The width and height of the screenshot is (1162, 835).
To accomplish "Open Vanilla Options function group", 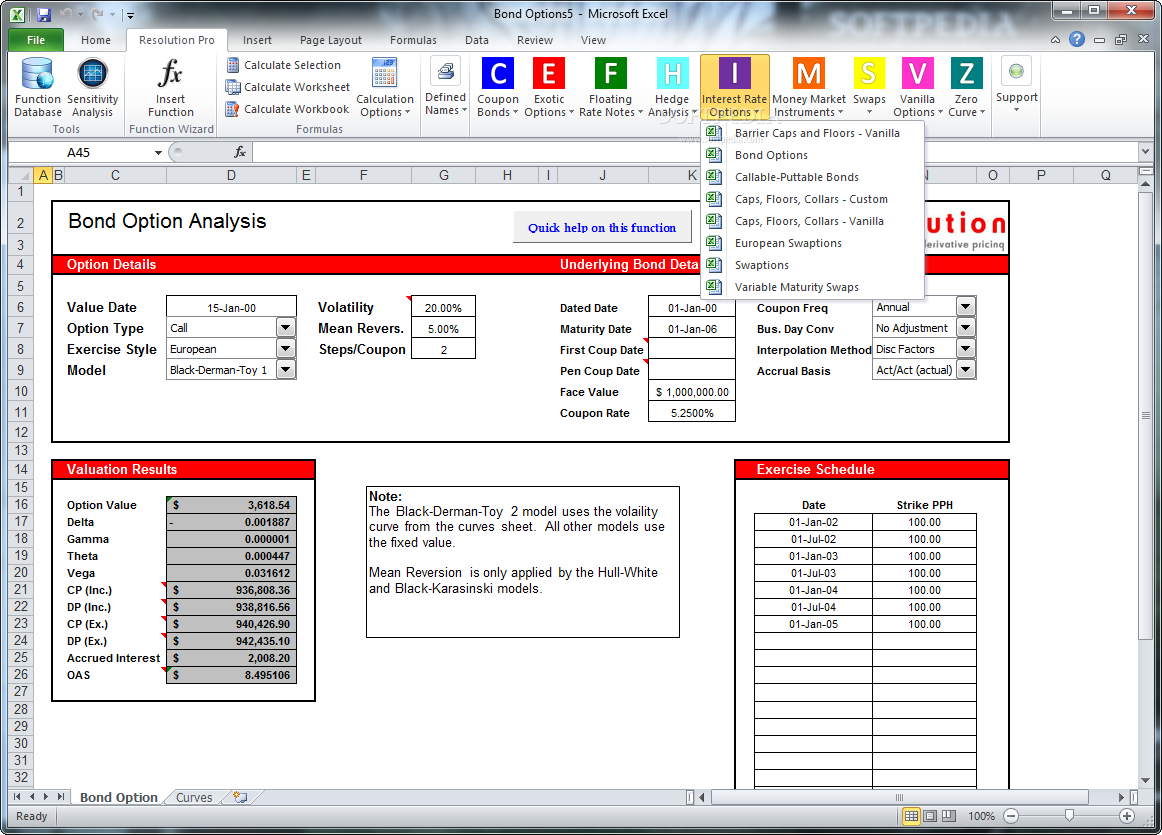I will point(917,87).
